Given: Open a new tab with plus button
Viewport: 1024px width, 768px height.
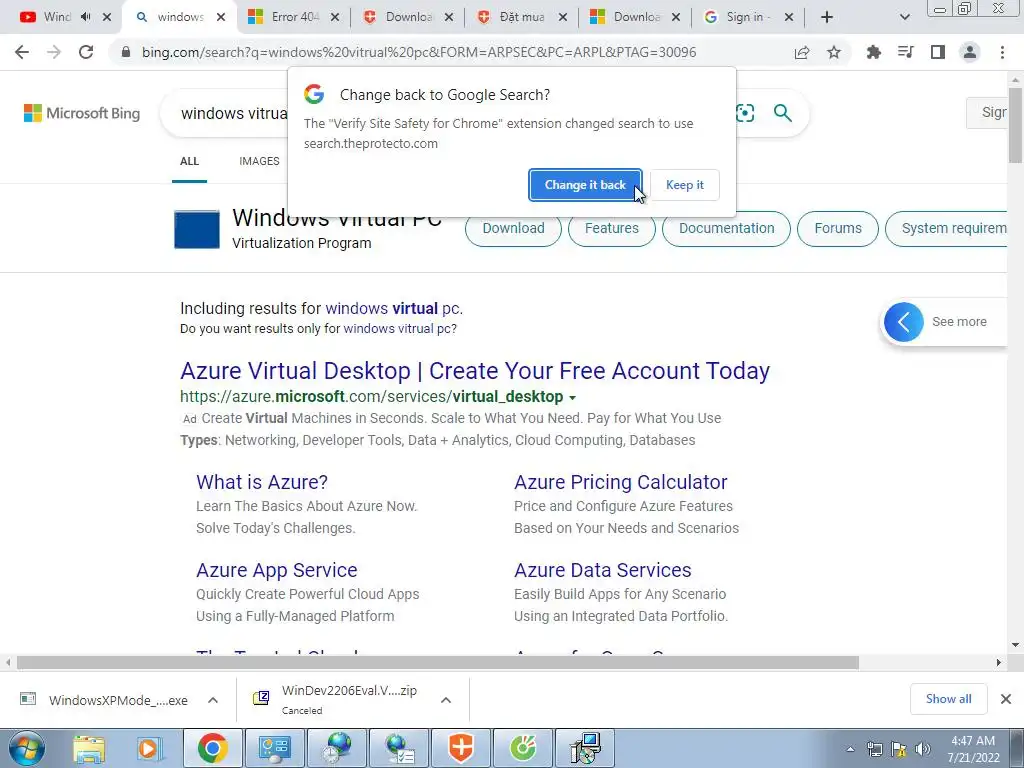Looking at the screenshot, I should pos(827,17).
